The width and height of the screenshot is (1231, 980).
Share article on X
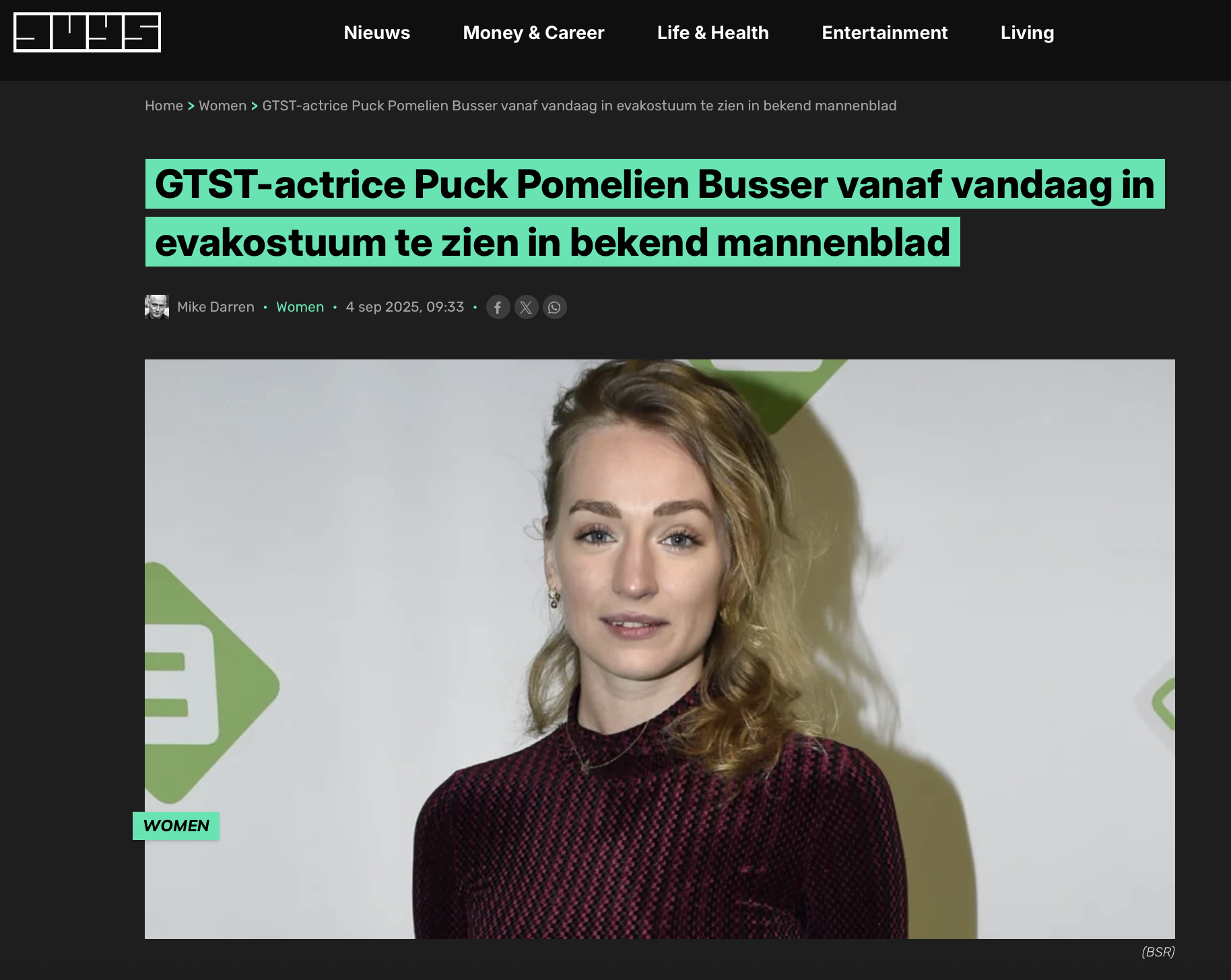pos(526,308)
